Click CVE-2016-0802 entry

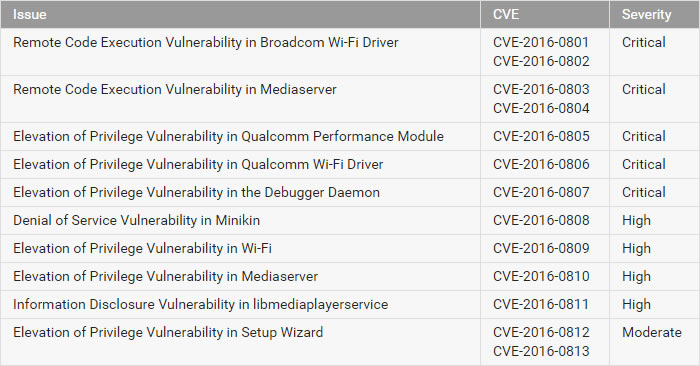click(541, 61)
